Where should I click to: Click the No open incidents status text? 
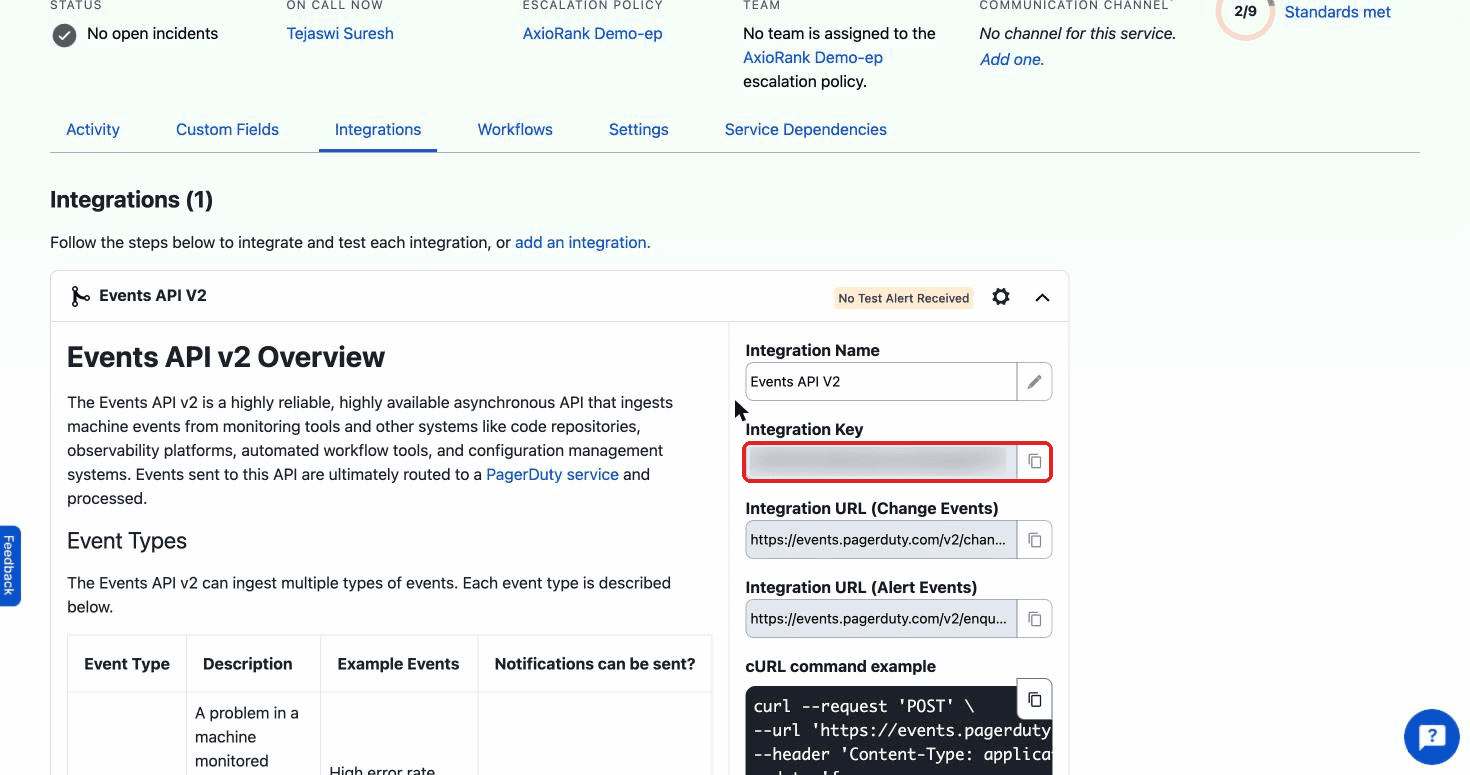(152, 34)
